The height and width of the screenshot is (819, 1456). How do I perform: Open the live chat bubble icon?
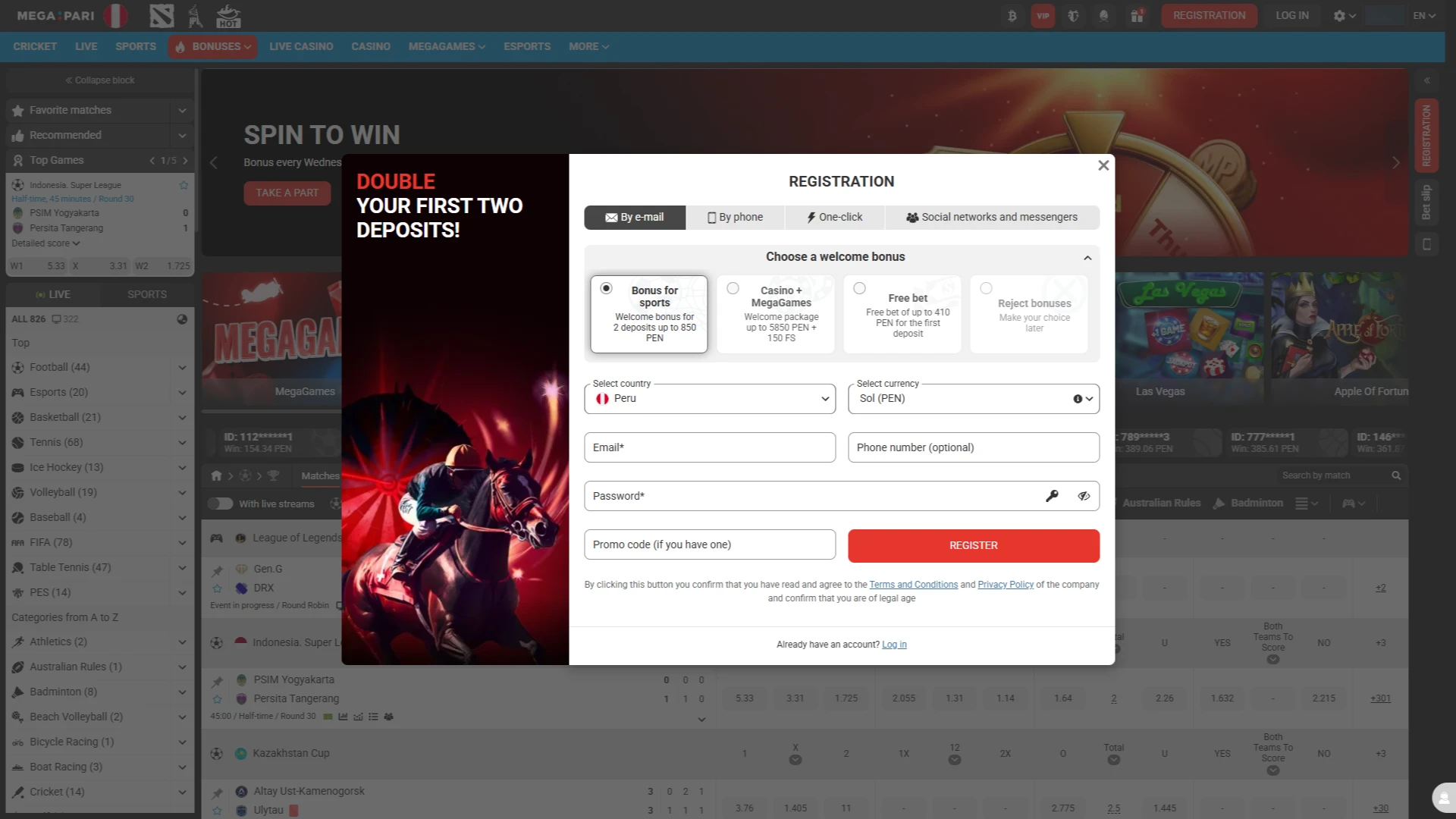pyautogui.click(x=1443, y=798)
